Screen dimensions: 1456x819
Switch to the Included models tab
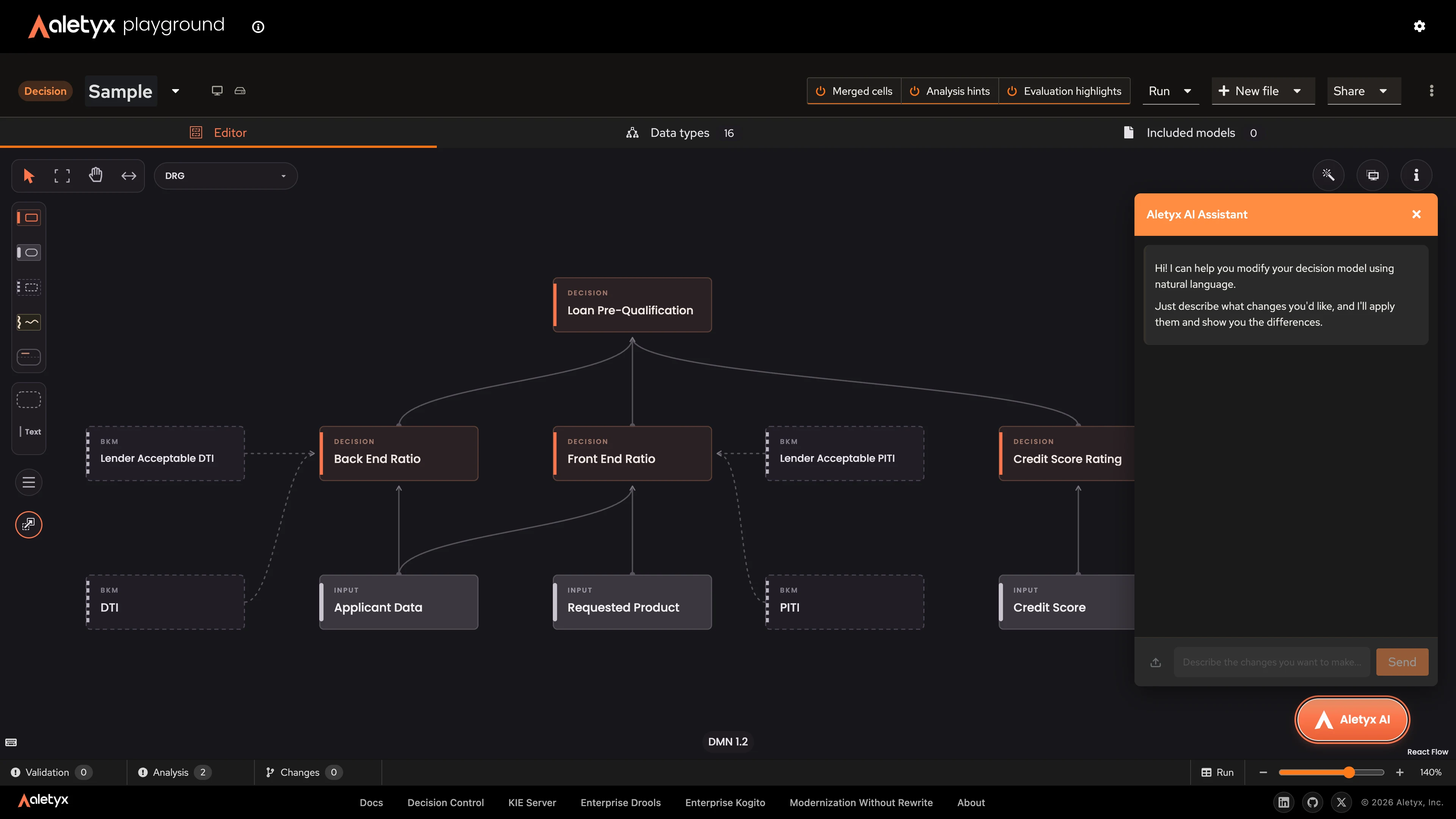(x=1190, y=133)
